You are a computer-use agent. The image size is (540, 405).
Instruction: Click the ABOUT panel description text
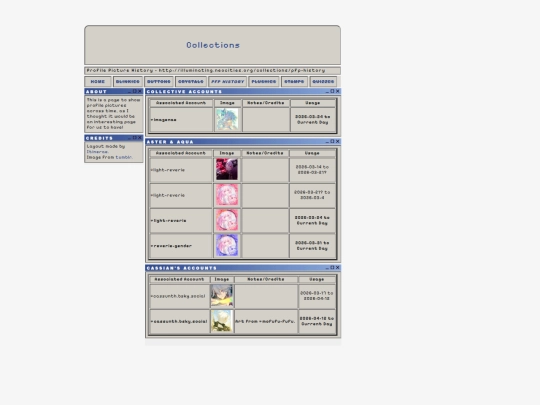(113, 113)
